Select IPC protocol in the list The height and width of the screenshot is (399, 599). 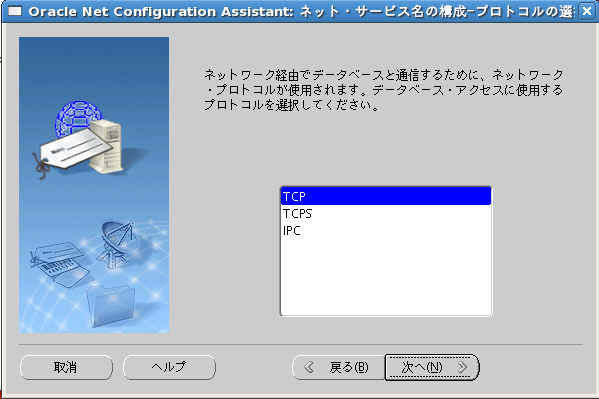(x=386, y=230)
